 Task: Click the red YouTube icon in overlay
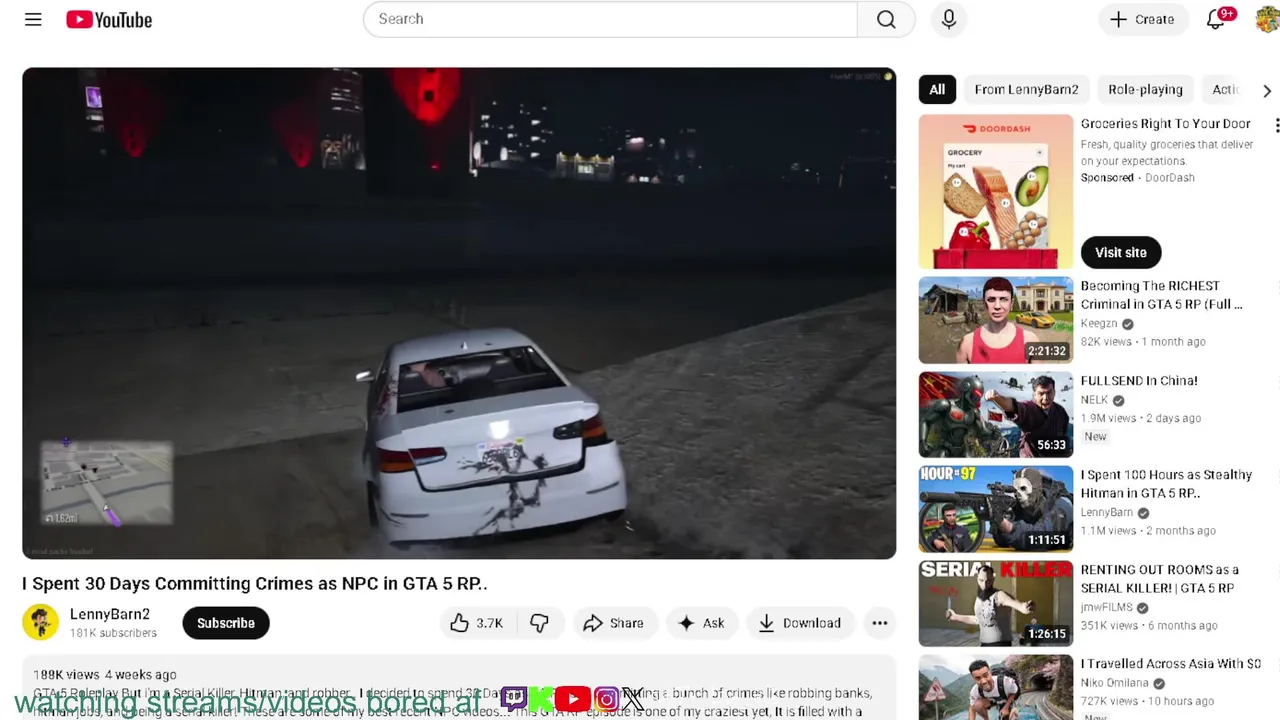click(572, 699)
